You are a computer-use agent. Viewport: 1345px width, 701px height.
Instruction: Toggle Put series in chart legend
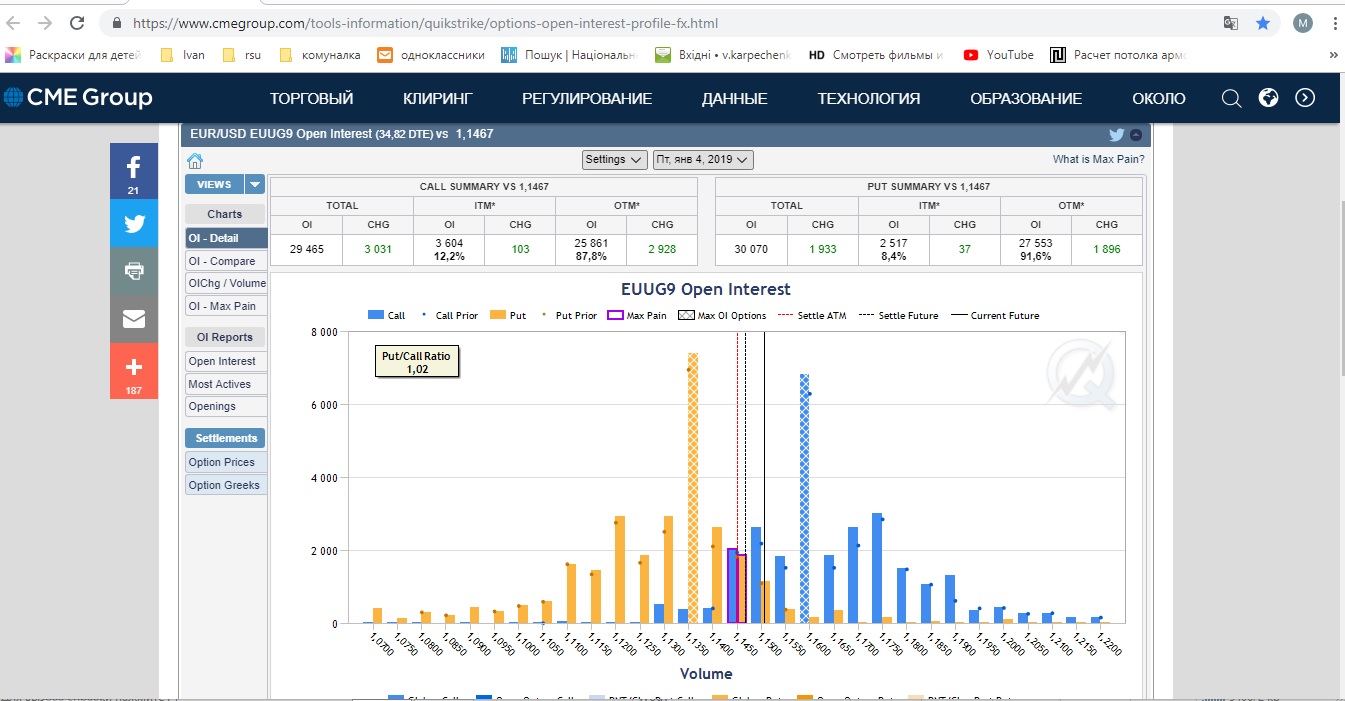click(x=508, y=316)
